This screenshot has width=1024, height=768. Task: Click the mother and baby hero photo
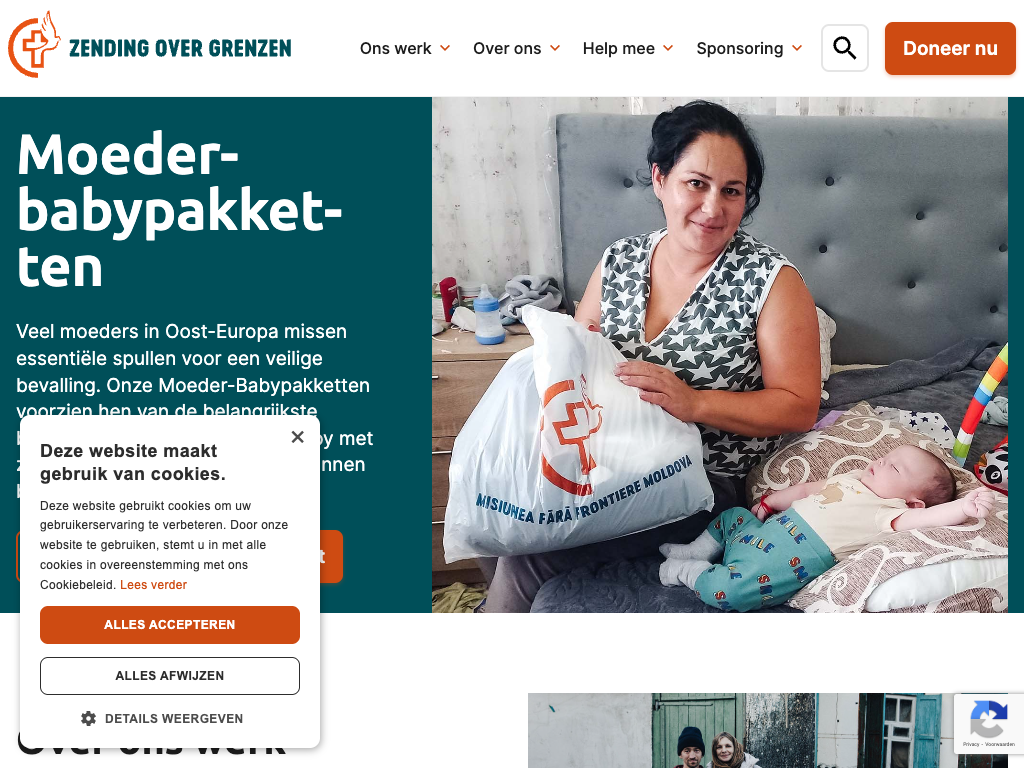pyautogui.click(x=720, y=355)
